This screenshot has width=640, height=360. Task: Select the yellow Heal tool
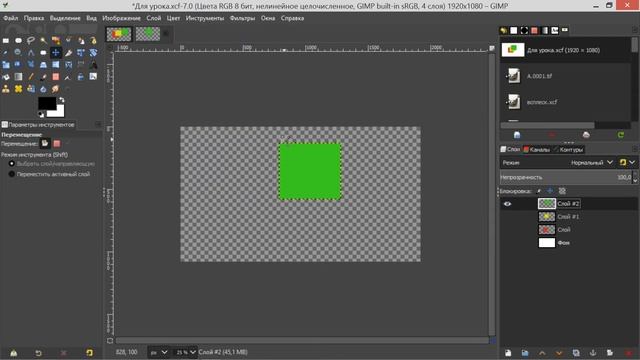[x=18, y=89]
